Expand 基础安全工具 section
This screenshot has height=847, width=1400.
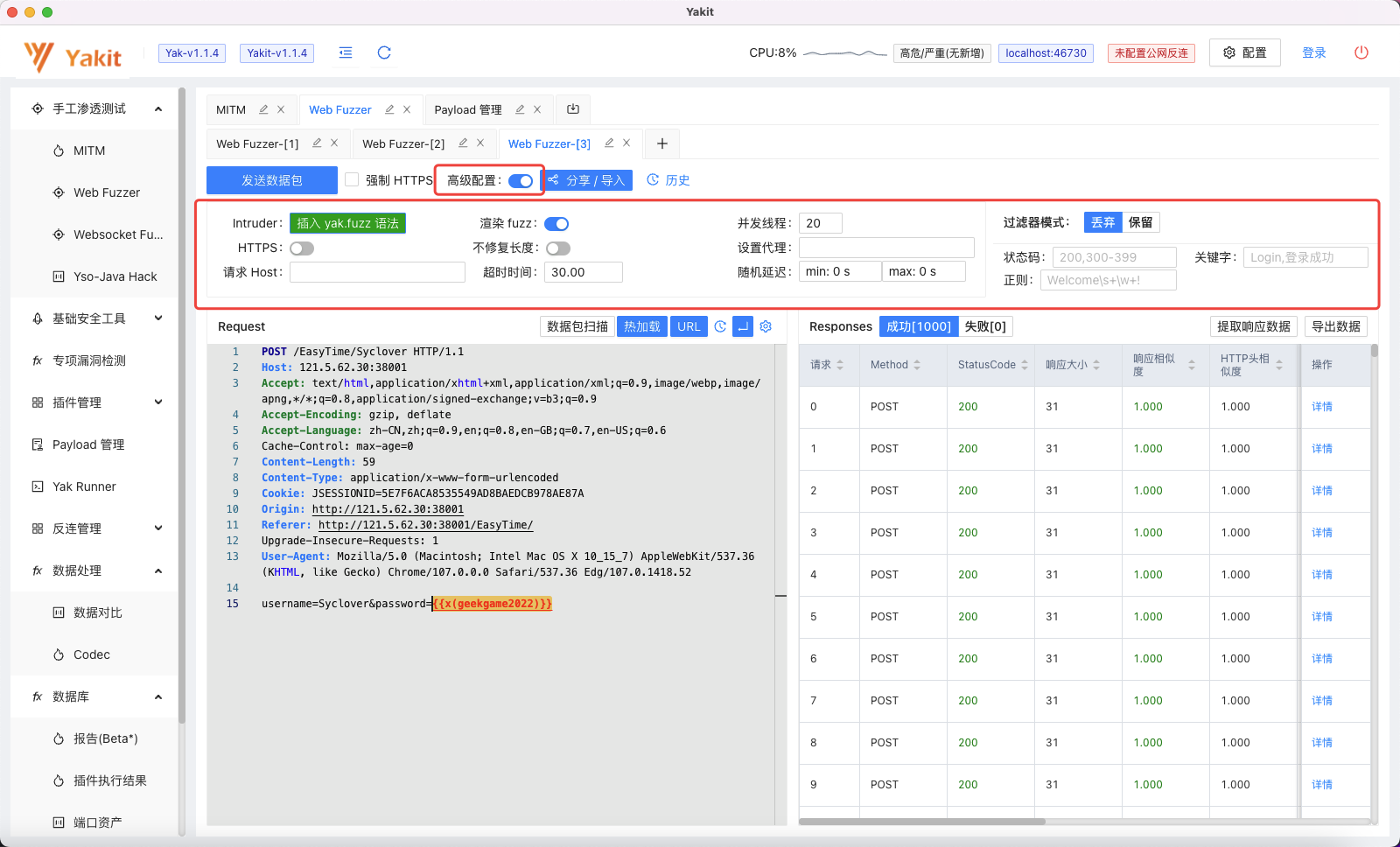158,318
